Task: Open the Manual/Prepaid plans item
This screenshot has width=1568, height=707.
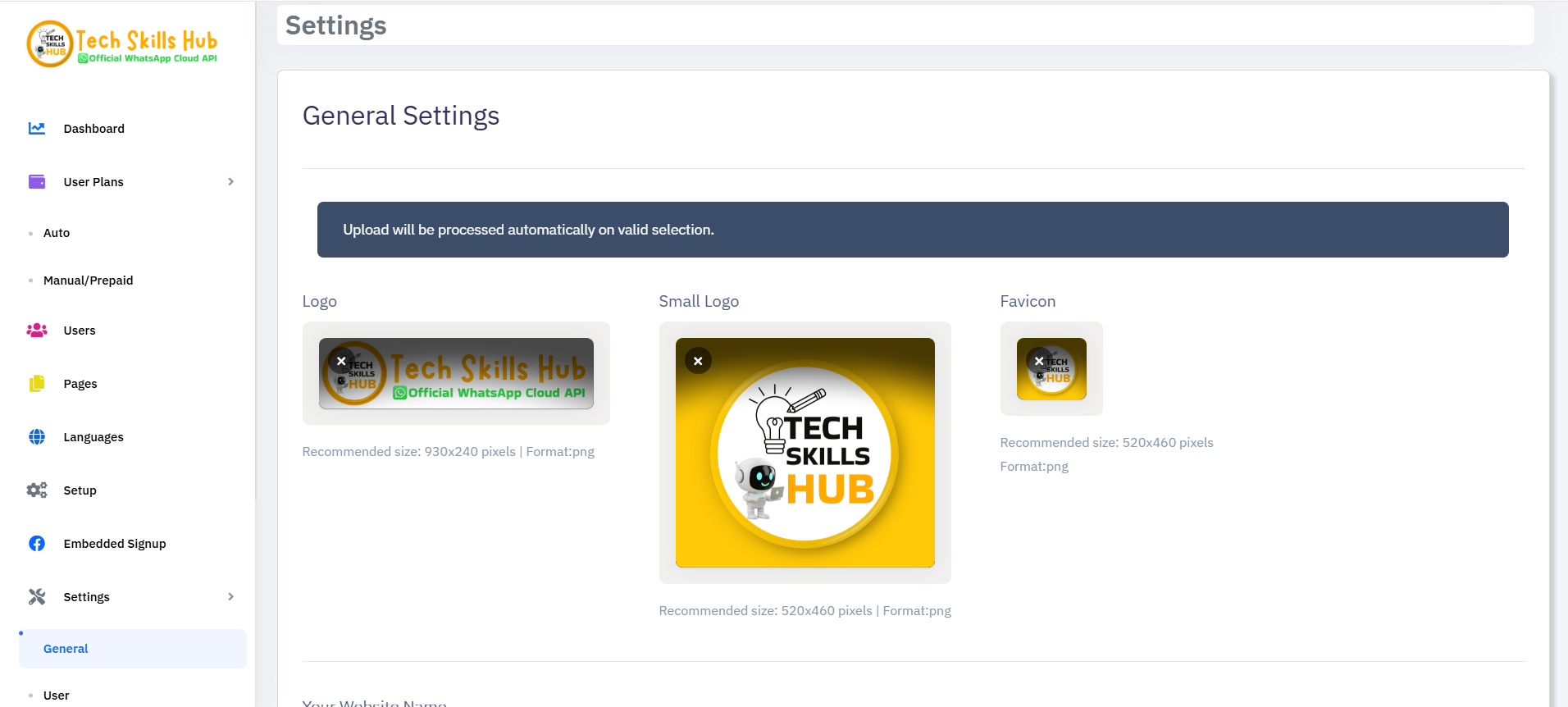Action: coord(88,281)
